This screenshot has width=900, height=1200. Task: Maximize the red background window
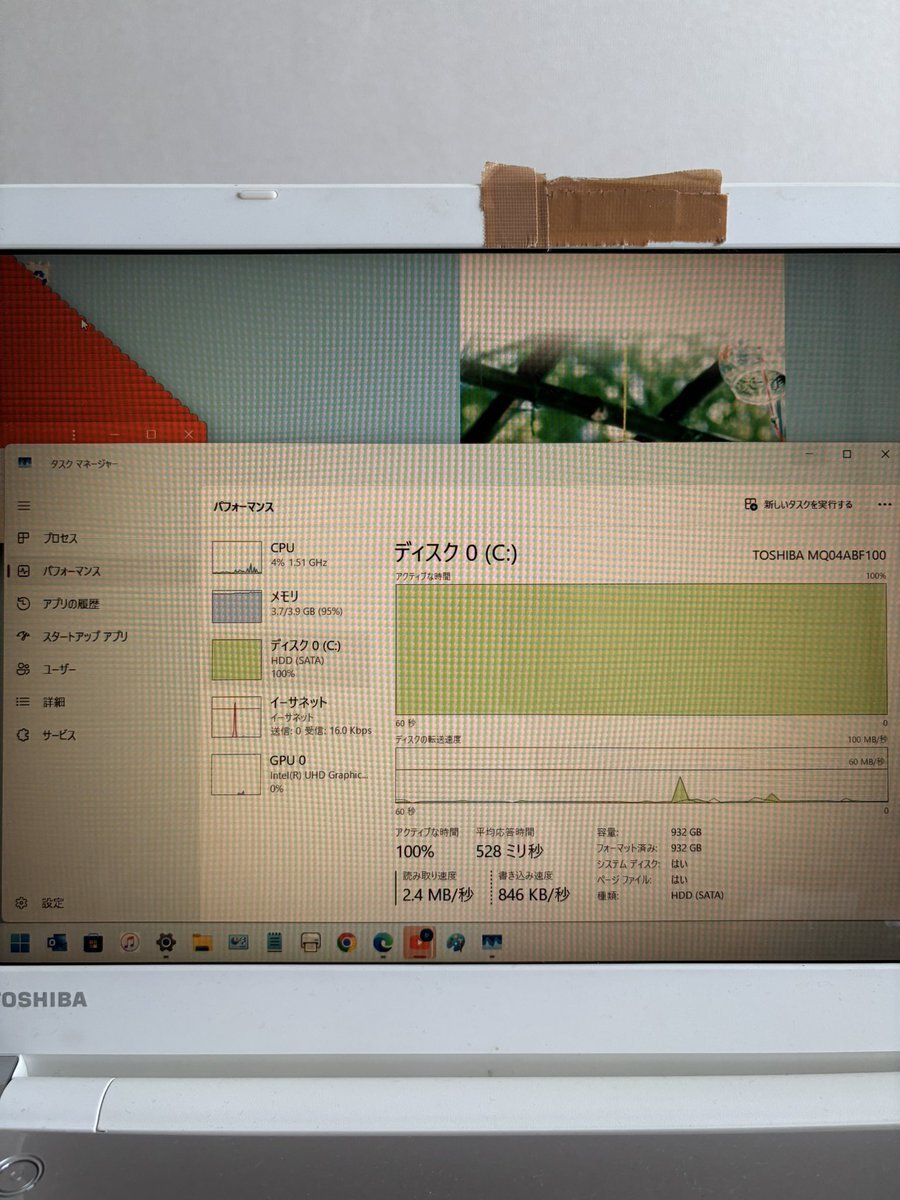[151, 434]
